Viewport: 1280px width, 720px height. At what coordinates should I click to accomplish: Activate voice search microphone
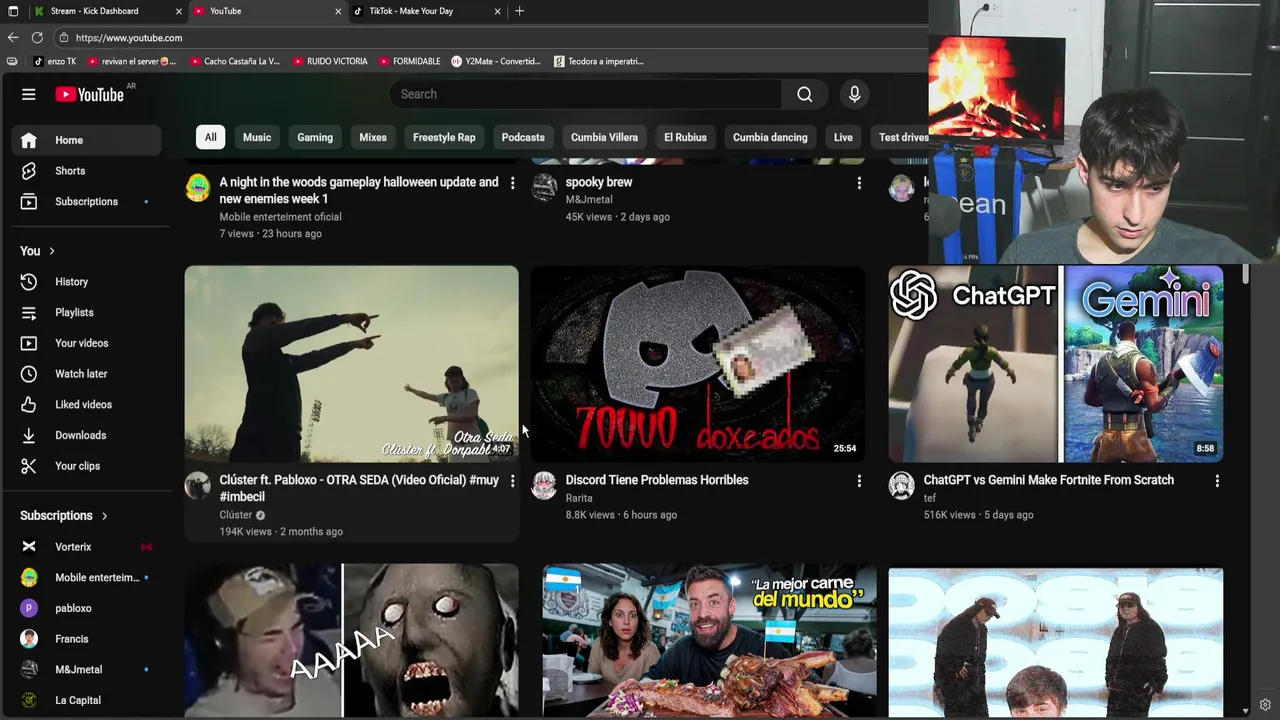tap(854, 94)
